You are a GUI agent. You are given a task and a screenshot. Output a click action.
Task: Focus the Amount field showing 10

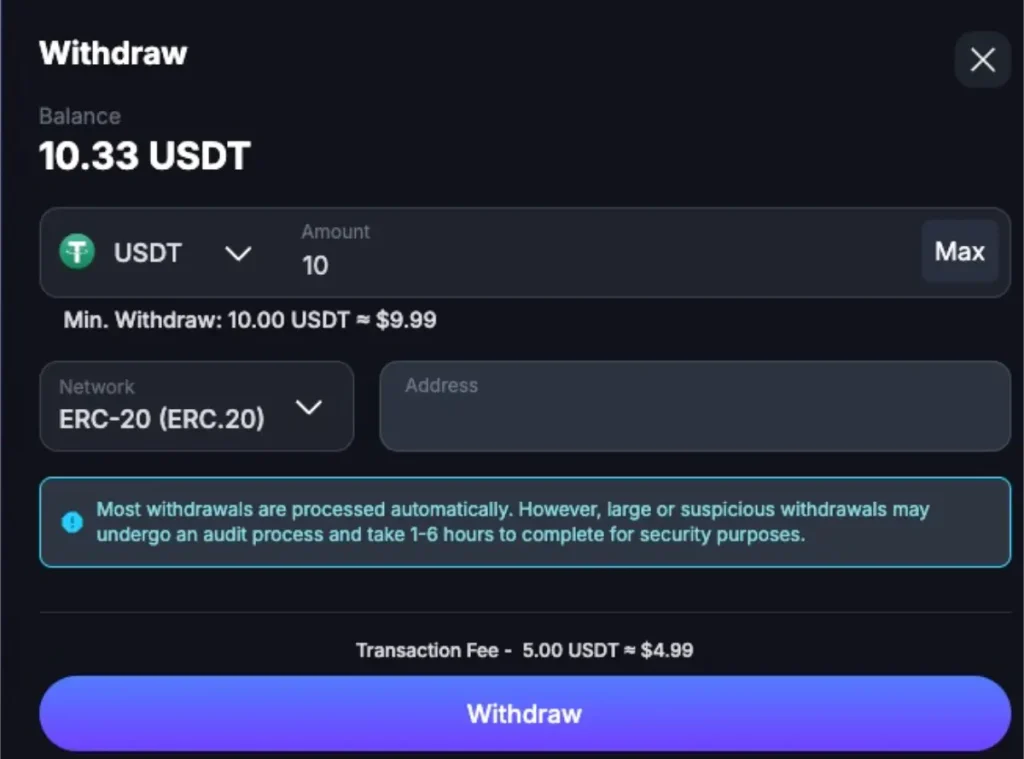[600, 265]
